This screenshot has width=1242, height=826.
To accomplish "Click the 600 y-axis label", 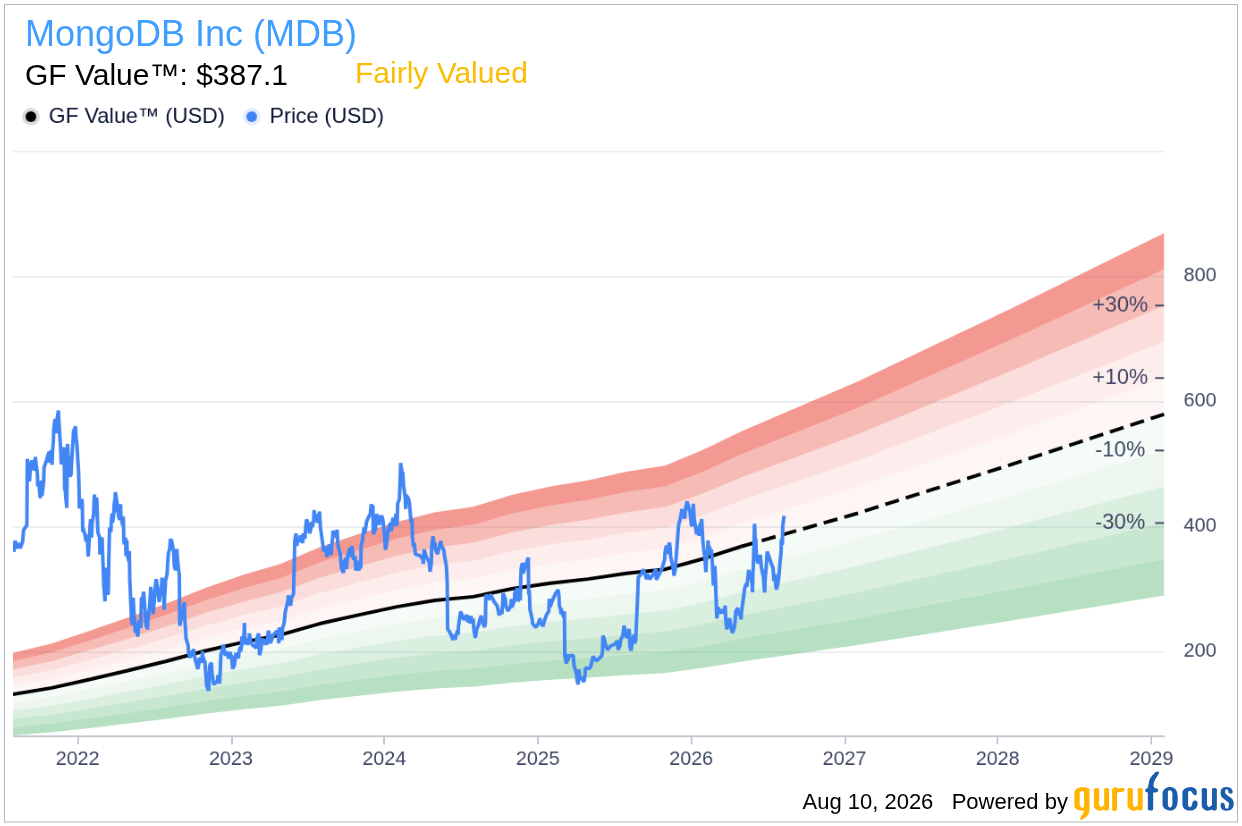I will coord(1199,400).
